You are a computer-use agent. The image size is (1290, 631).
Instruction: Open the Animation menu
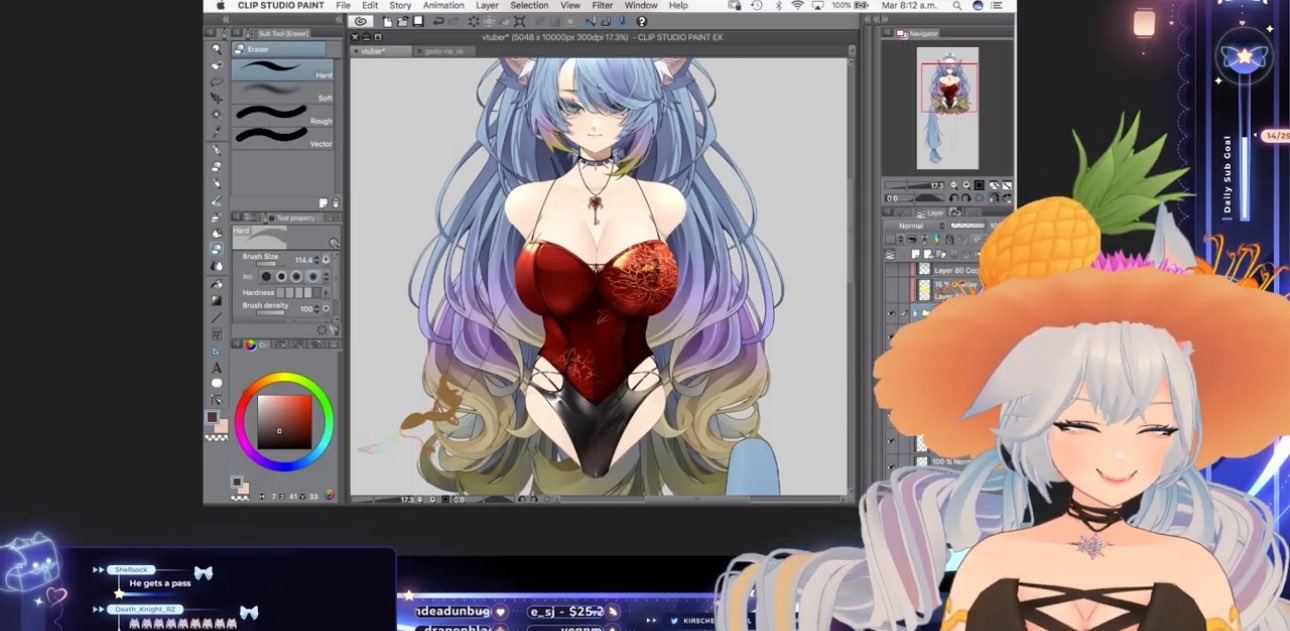[444, 6]
